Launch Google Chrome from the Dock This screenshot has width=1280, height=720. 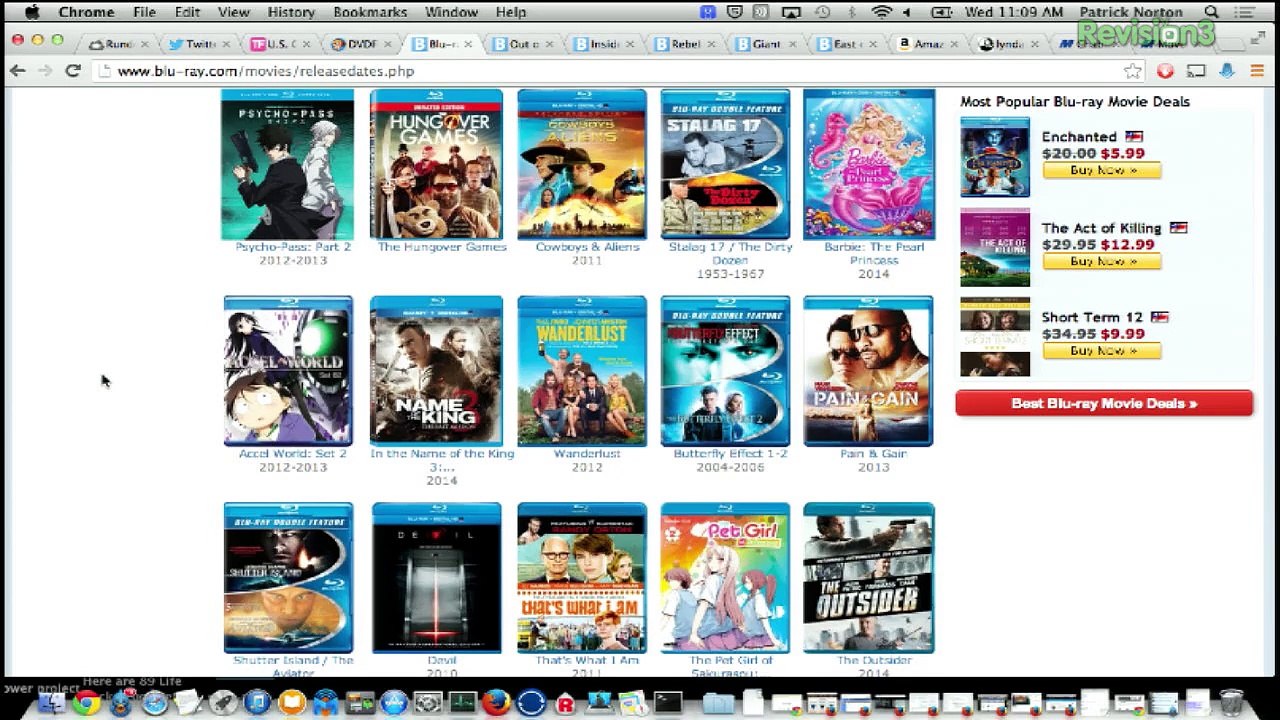pos(86,703)
